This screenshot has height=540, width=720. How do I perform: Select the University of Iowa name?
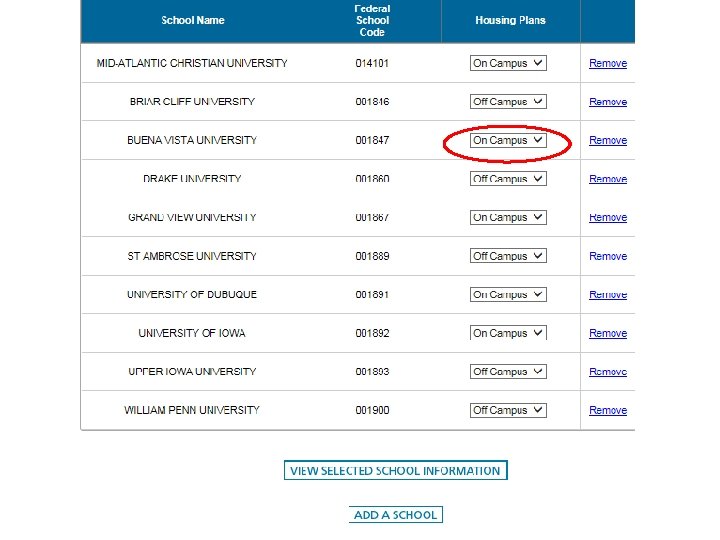[x=192, y=333]
